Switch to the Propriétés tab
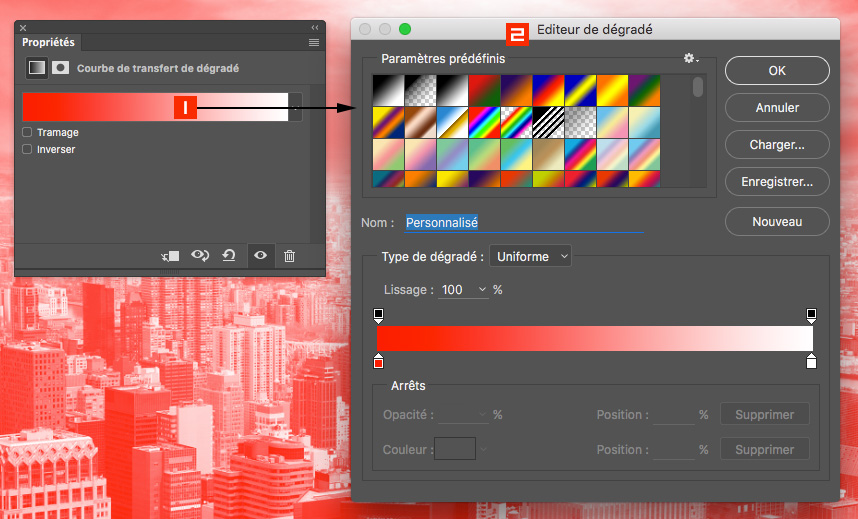Image resolution: width=858 pixels, height=519 pixels. 50,43
